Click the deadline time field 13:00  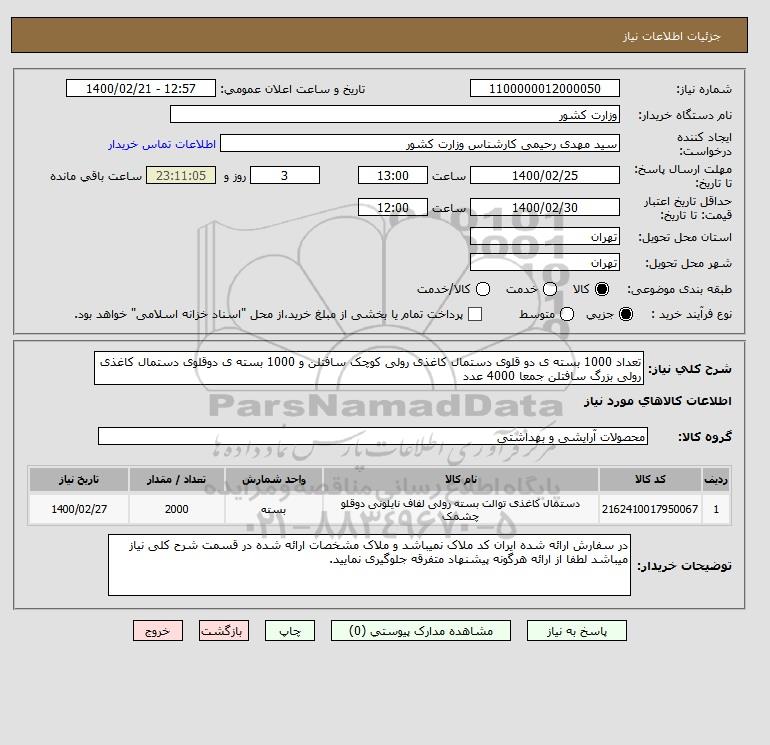(x=393, y=175)
